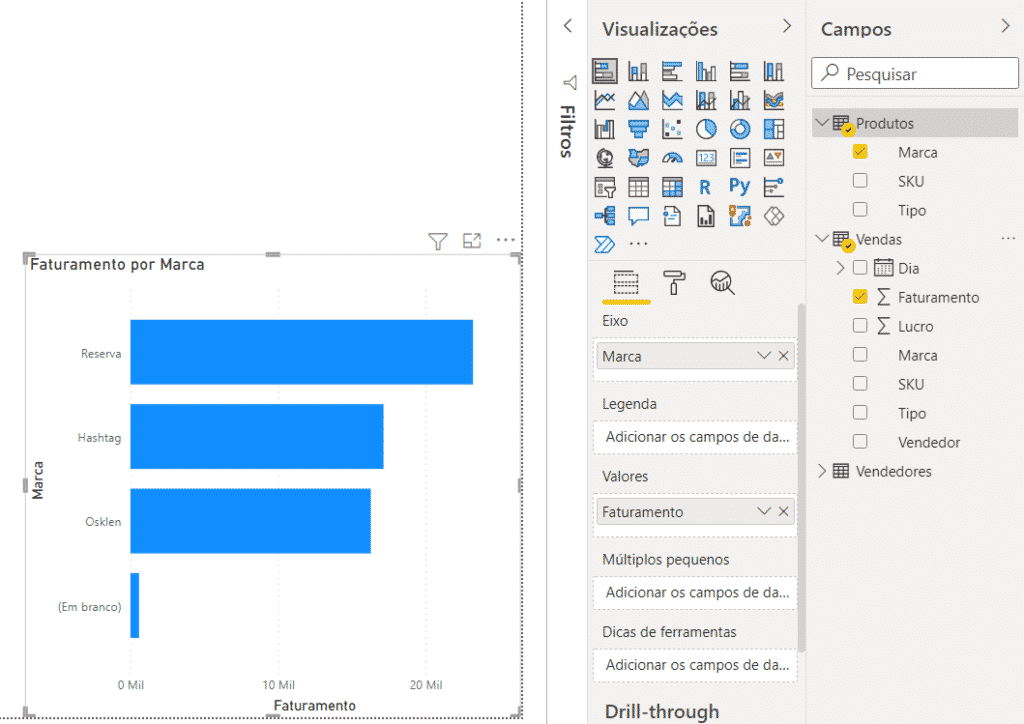Screen dimensions: 1024x724
Task: Expand the Dia date hierarchy
Action: pos(840,268)
